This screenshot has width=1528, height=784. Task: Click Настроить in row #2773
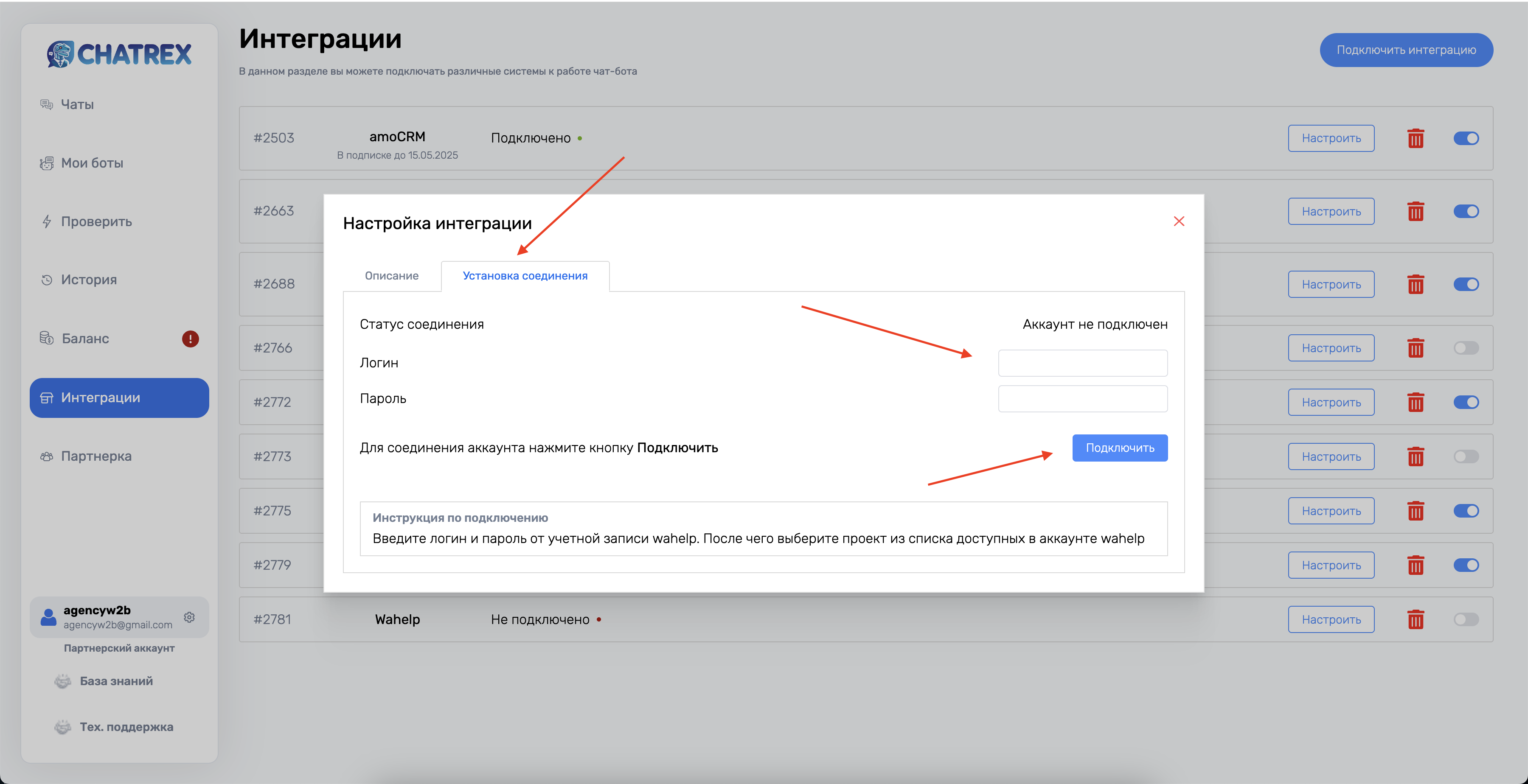[1331, 456]
